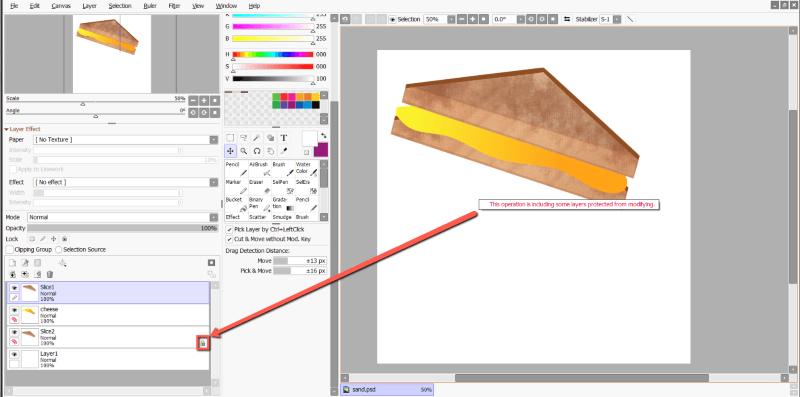Delete the layer with the trash icon
Viewport: 800px width, 397px height.
(x=50, y=275)
